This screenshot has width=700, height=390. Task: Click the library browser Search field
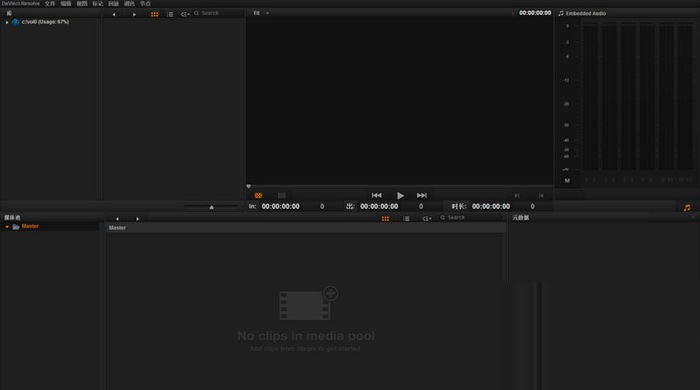point(218,13)
